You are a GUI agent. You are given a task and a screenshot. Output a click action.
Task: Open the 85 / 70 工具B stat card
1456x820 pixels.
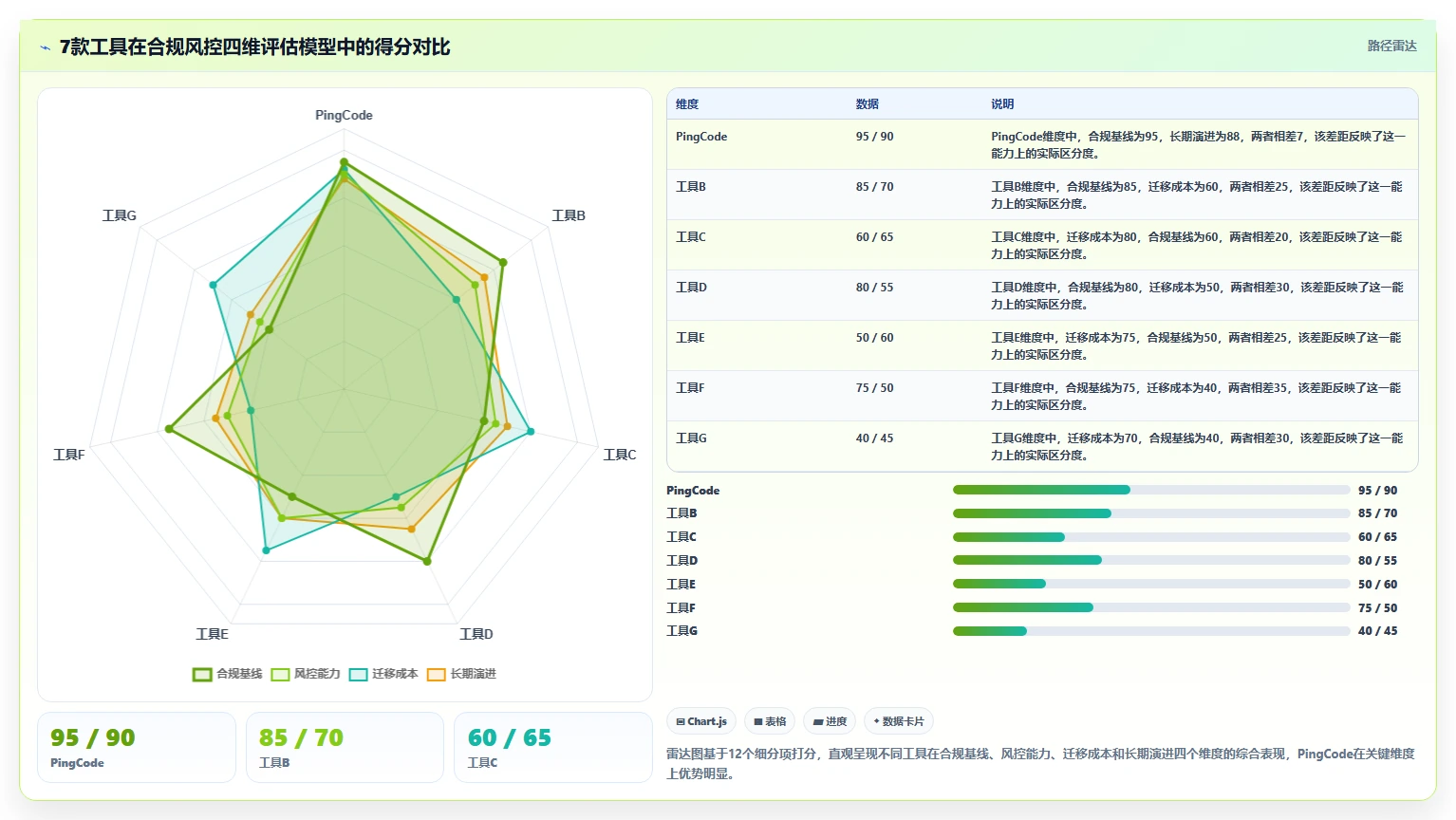click(345, 748)
